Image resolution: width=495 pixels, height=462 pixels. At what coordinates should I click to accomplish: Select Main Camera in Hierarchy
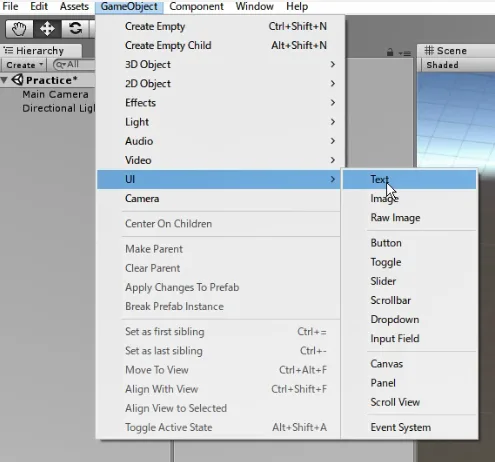[x=55, y=94]
